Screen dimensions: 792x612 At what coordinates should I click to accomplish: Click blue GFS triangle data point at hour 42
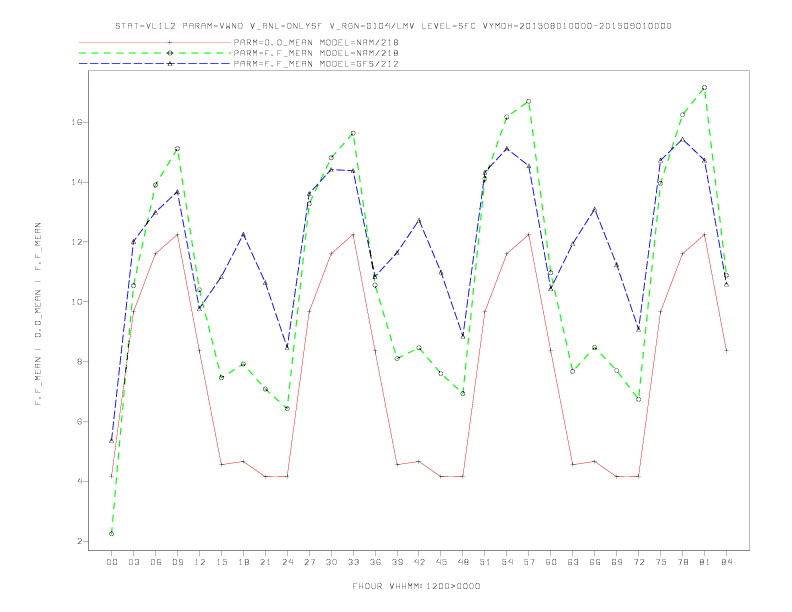coord(419,220)
